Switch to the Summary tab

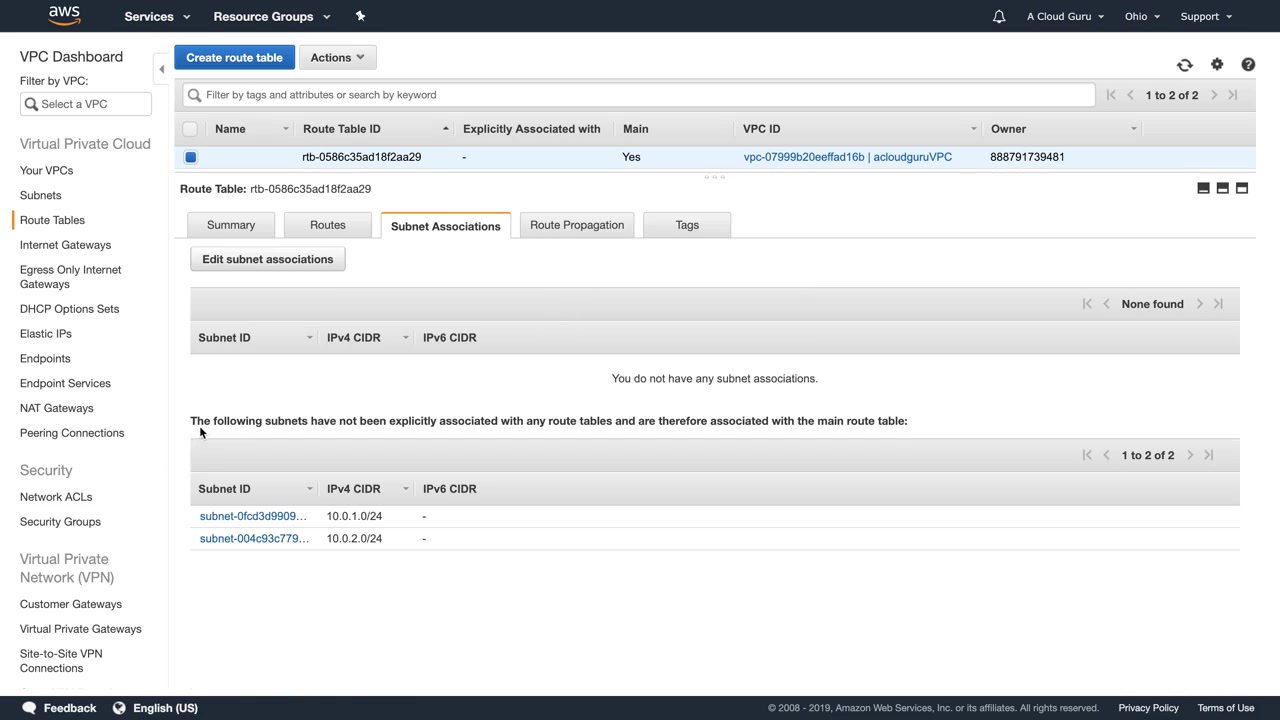(x=231, y=225)
